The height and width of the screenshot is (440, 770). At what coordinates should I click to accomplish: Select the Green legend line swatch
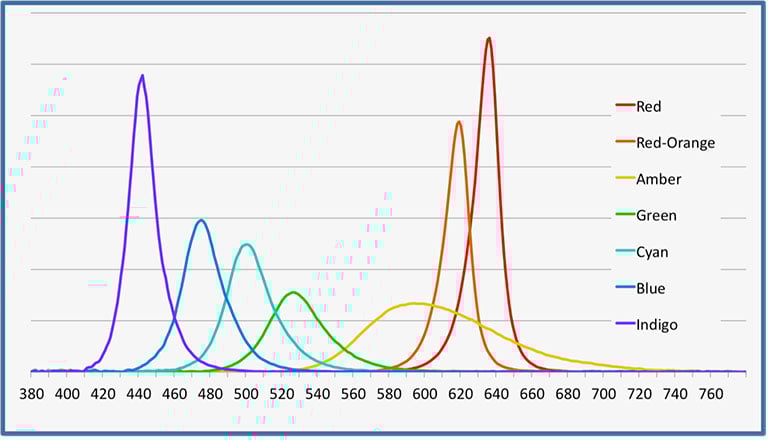tap(626, 214)
